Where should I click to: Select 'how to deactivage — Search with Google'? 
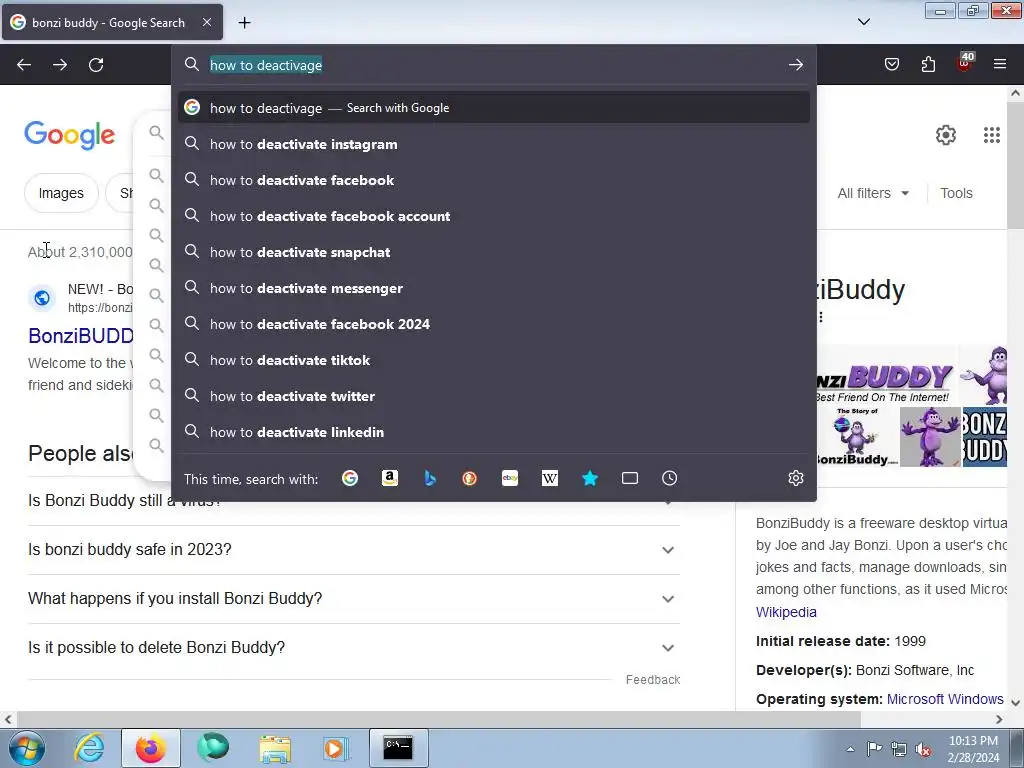(x=494, y=108)
